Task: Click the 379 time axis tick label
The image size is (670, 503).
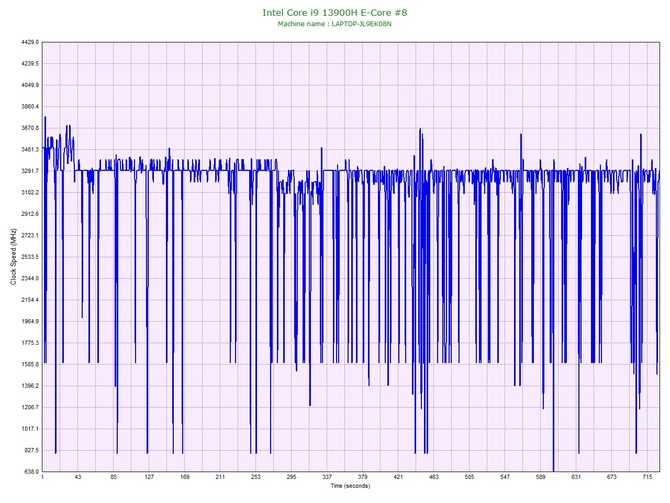Action: click(x=362, y=477)
